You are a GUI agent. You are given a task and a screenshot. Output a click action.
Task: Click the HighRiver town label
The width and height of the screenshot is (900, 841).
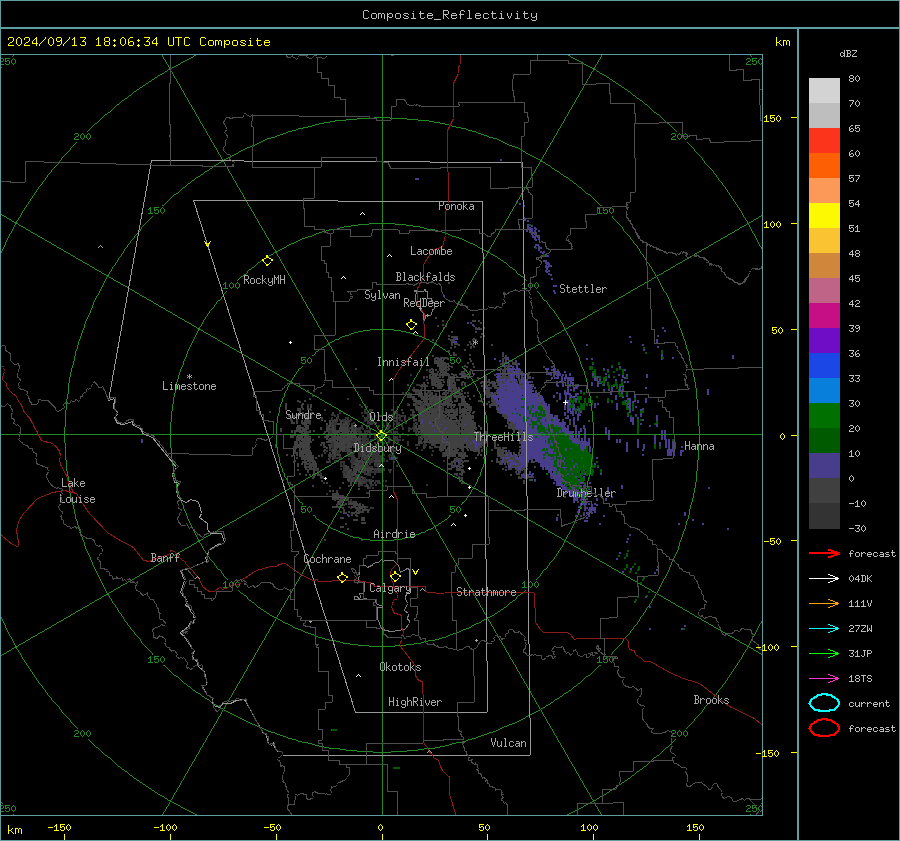415,702
